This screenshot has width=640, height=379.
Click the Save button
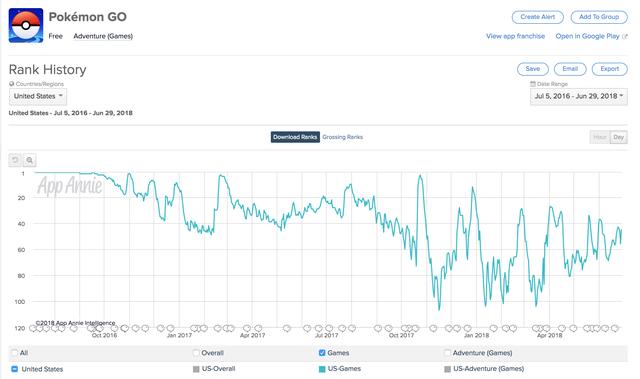533,69
